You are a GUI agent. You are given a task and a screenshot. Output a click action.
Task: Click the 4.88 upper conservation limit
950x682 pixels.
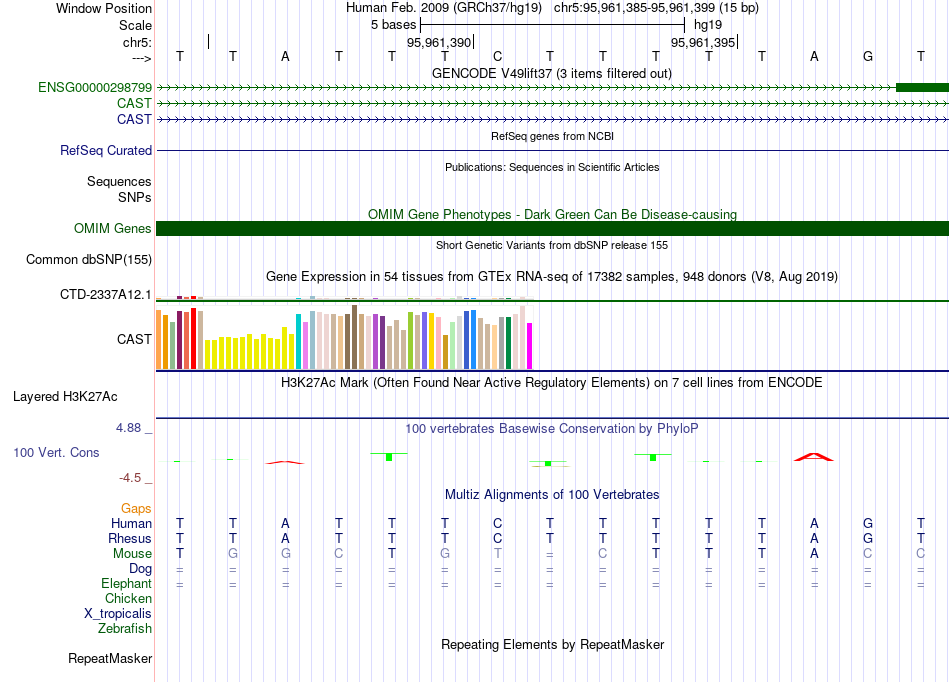pos(128,428)
